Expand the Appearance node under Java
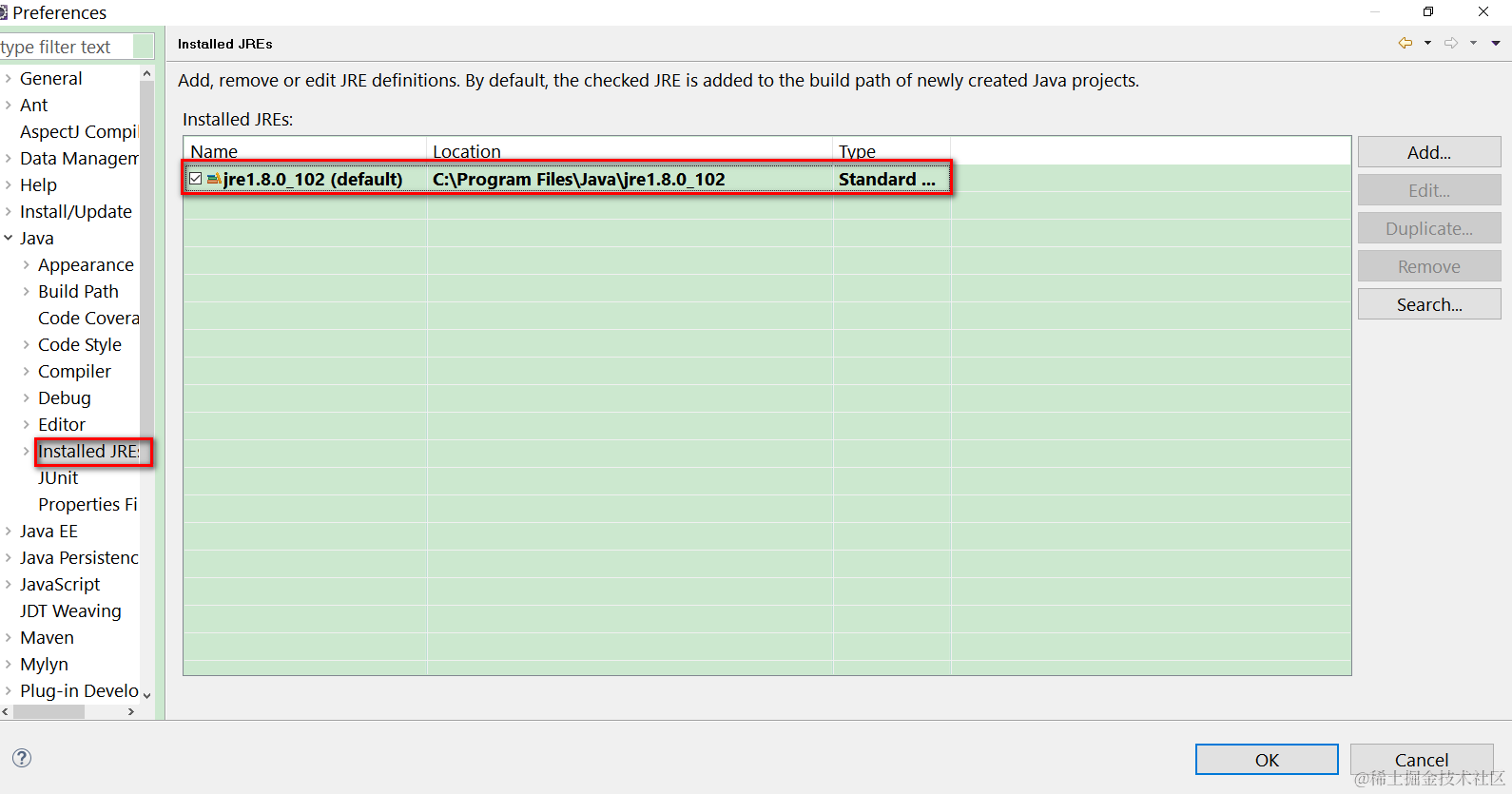The width and height of the screenshot is (1512, 794). [27, 264]
